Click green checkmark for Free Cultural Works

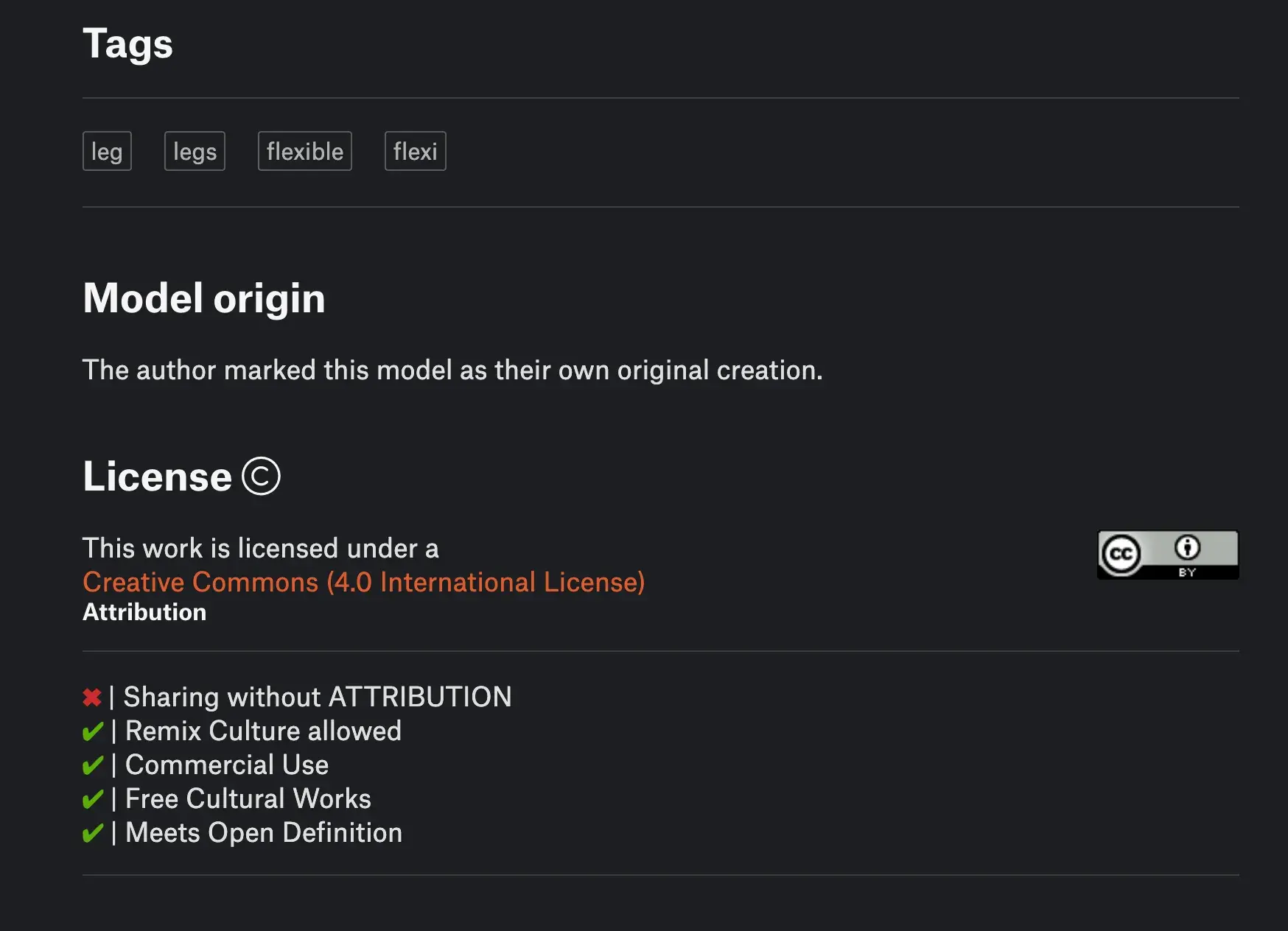pos(93,799)
